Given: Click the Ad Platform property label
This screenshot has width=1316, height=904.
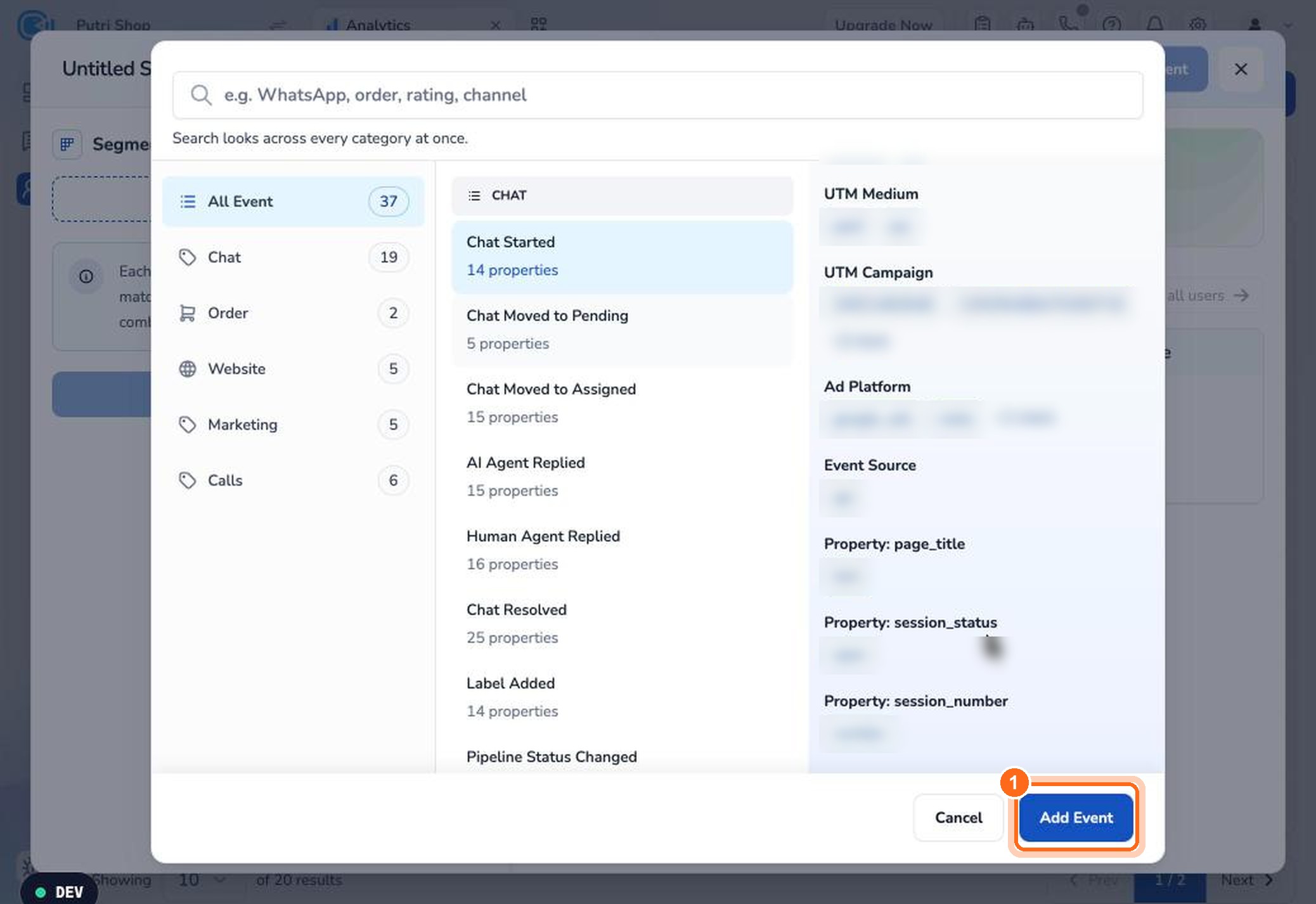Looking at the screenshot, I should (867, 387).
